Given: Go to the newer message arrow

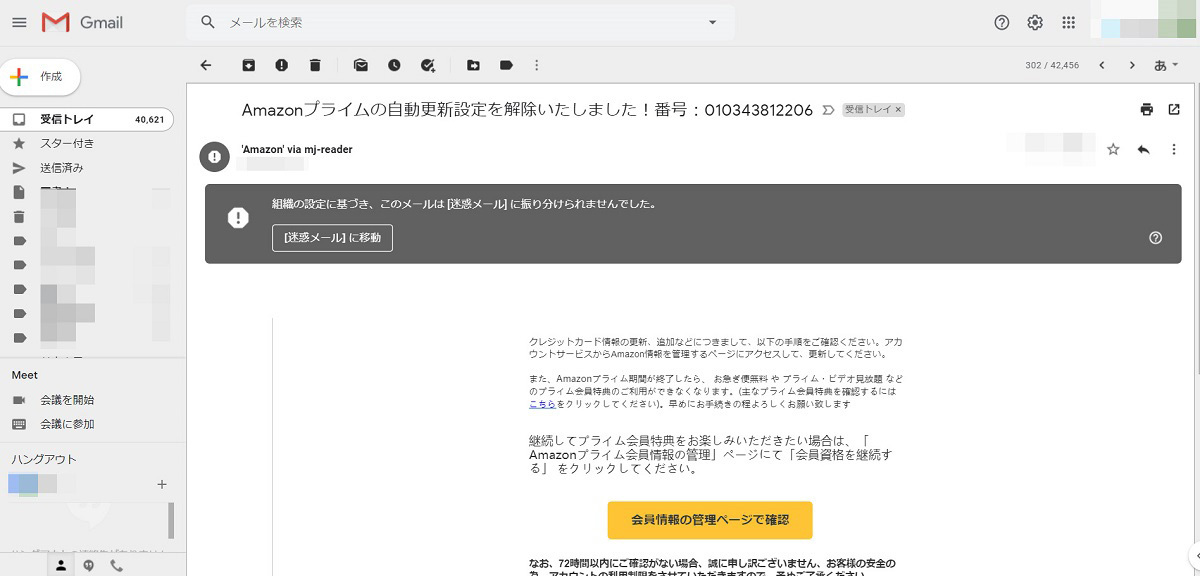Looking at the screenshot, I should [x=1102, y=65].
